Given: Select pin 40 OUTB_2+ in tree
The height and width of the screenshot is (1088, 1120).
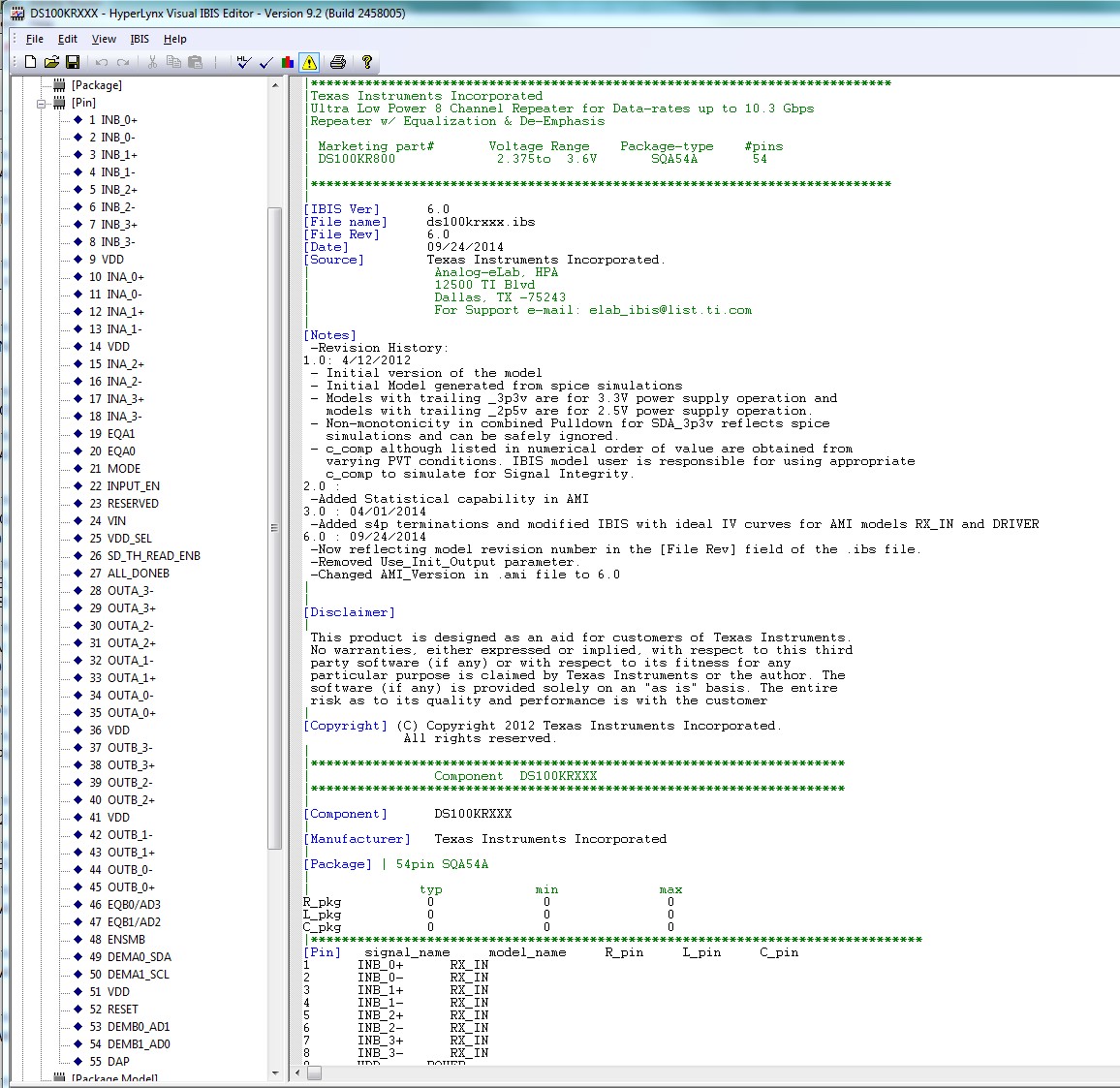Looking at the screenshot, I should [121, 800].
